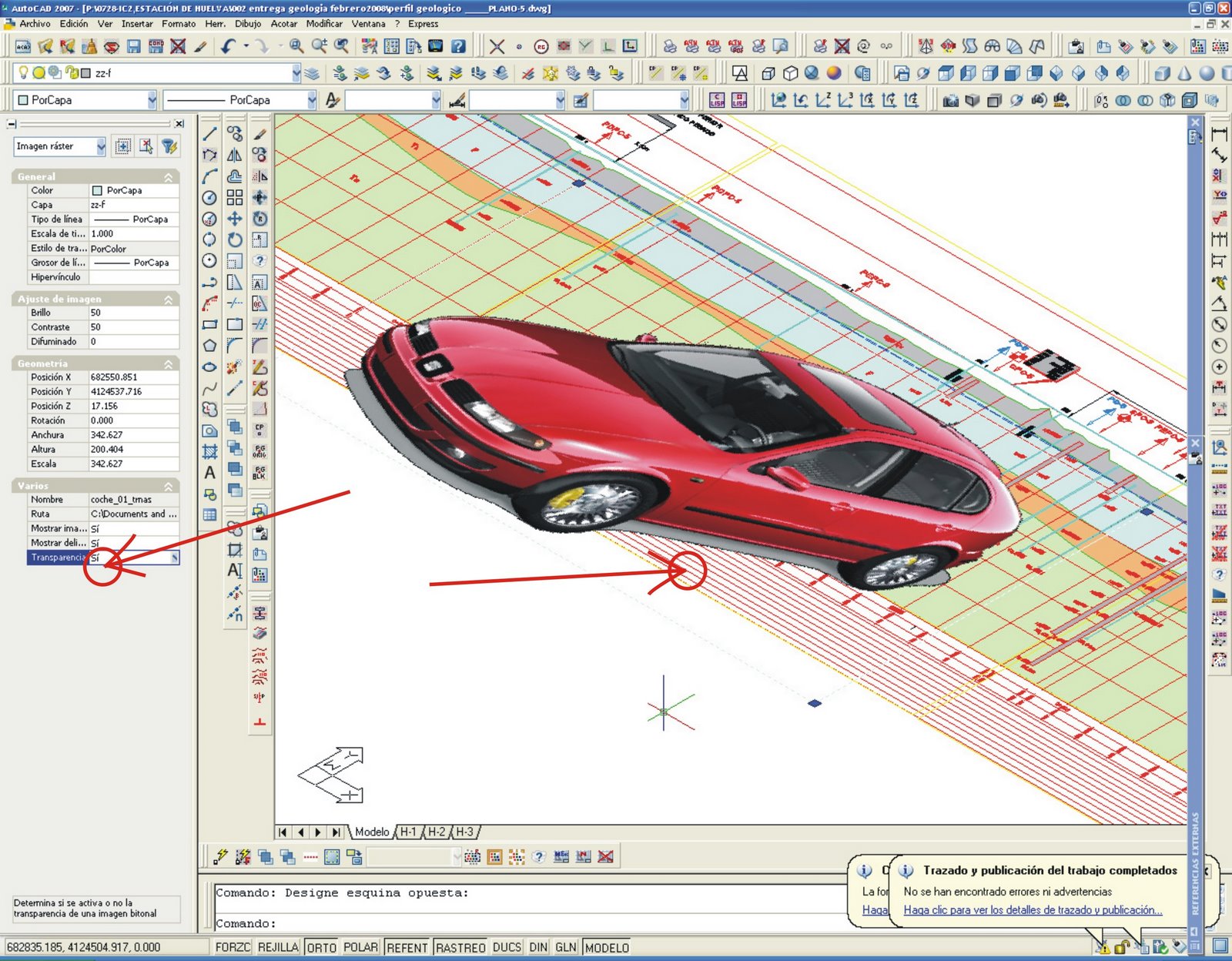Click the Match Properties brush icon
Viewport: 1232px width, 961px height.
tap(201, 46)
